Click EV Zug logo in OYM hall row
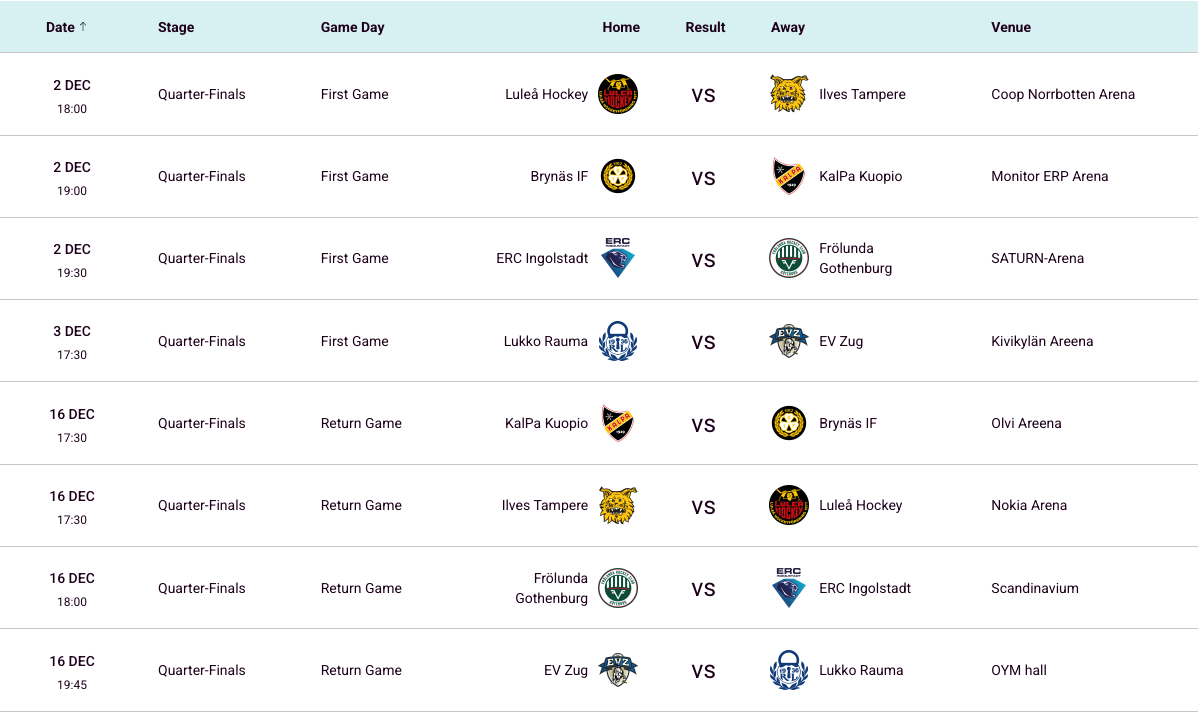This screenshot has width=1198, height=712. click(618, 670)
